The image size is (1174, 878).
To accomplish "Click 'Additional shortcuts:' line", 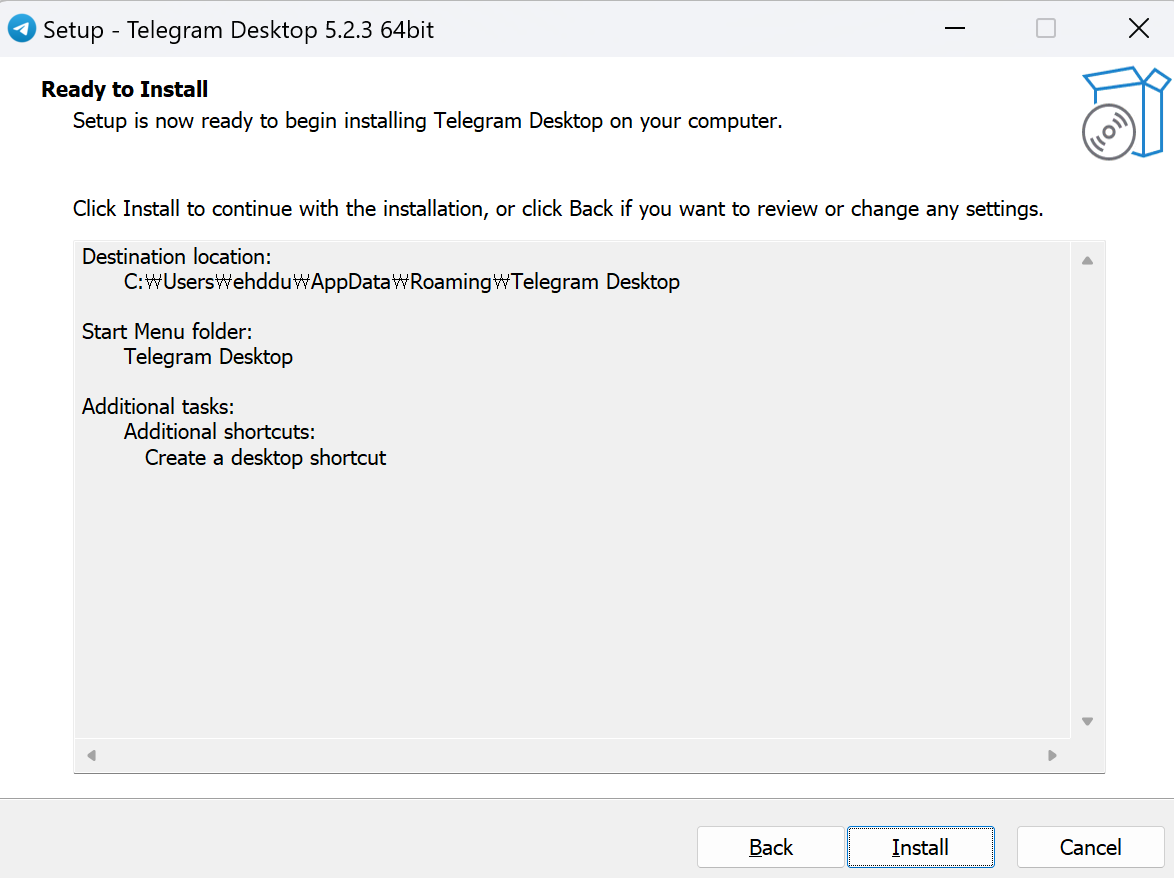I will [219, 432].
